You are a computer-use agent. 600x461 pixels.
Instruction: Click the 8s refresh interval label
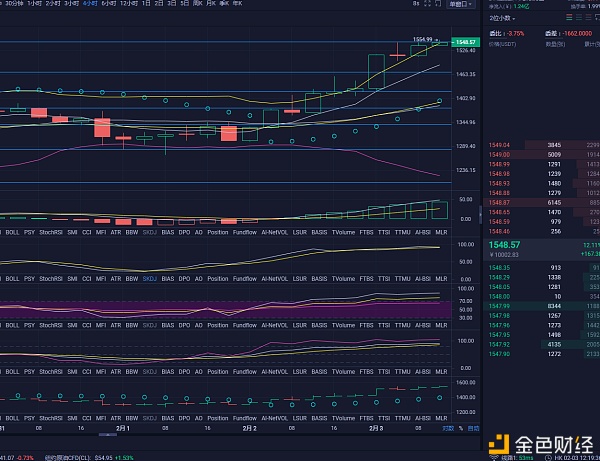click(416, 3)
